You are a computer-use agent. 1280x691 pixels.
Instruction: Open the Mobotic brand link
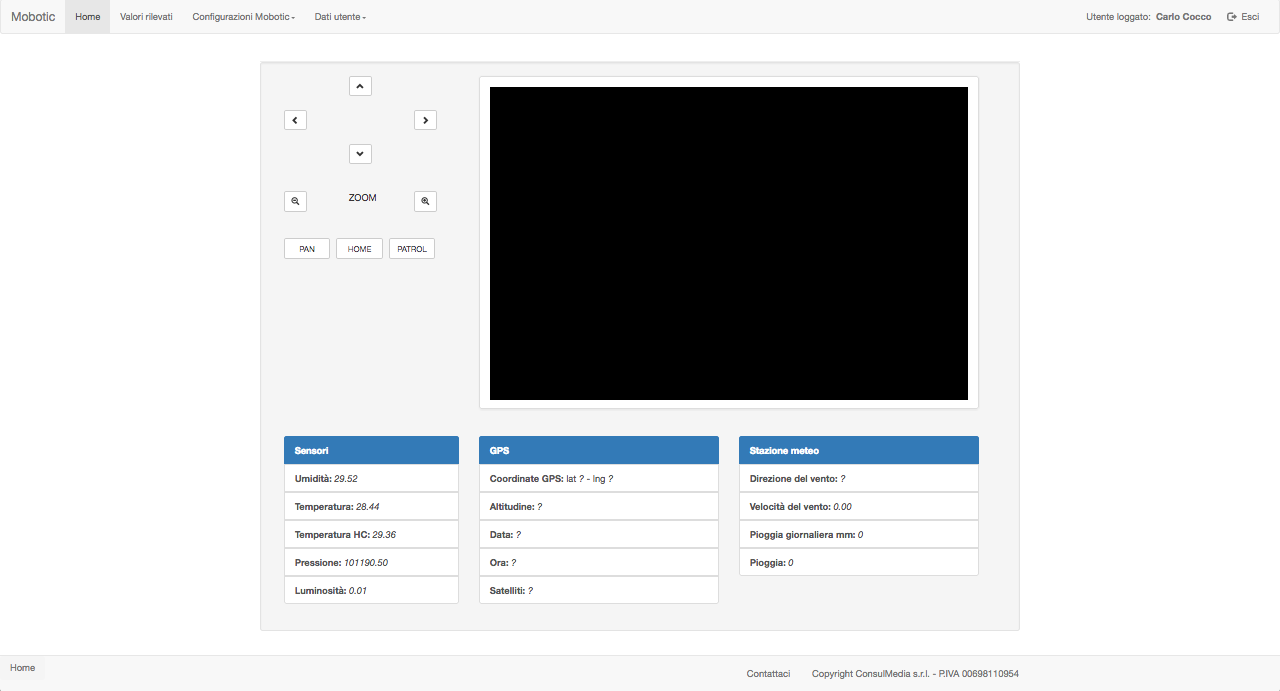[x=33, y=17]
